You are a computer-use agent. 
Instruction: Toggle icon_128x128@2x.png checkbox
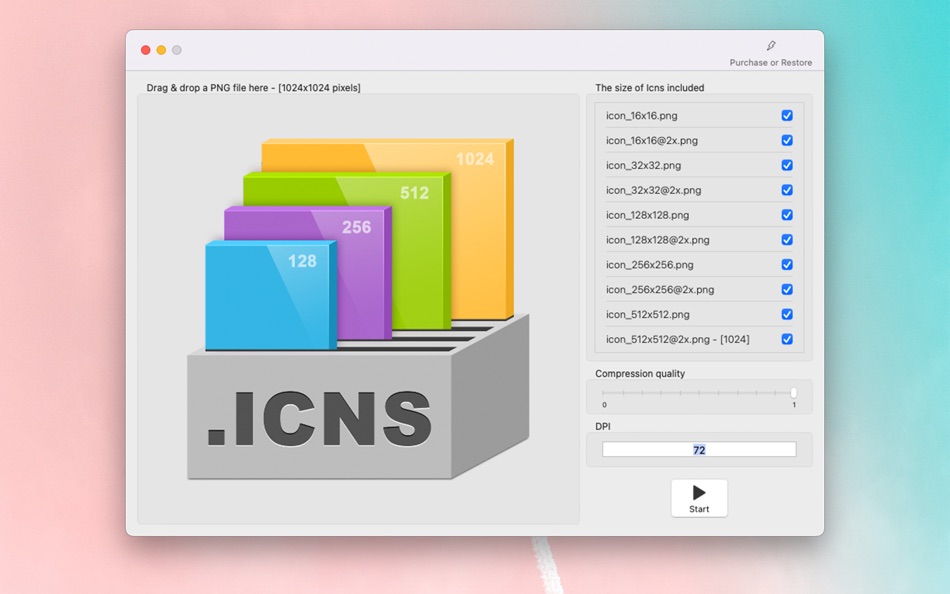787,239
